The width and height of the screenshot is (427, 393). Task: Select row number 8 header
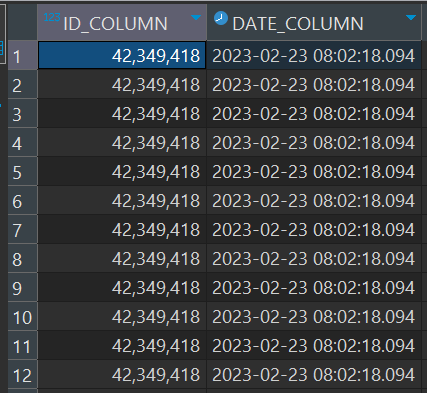tap(22, 258)
